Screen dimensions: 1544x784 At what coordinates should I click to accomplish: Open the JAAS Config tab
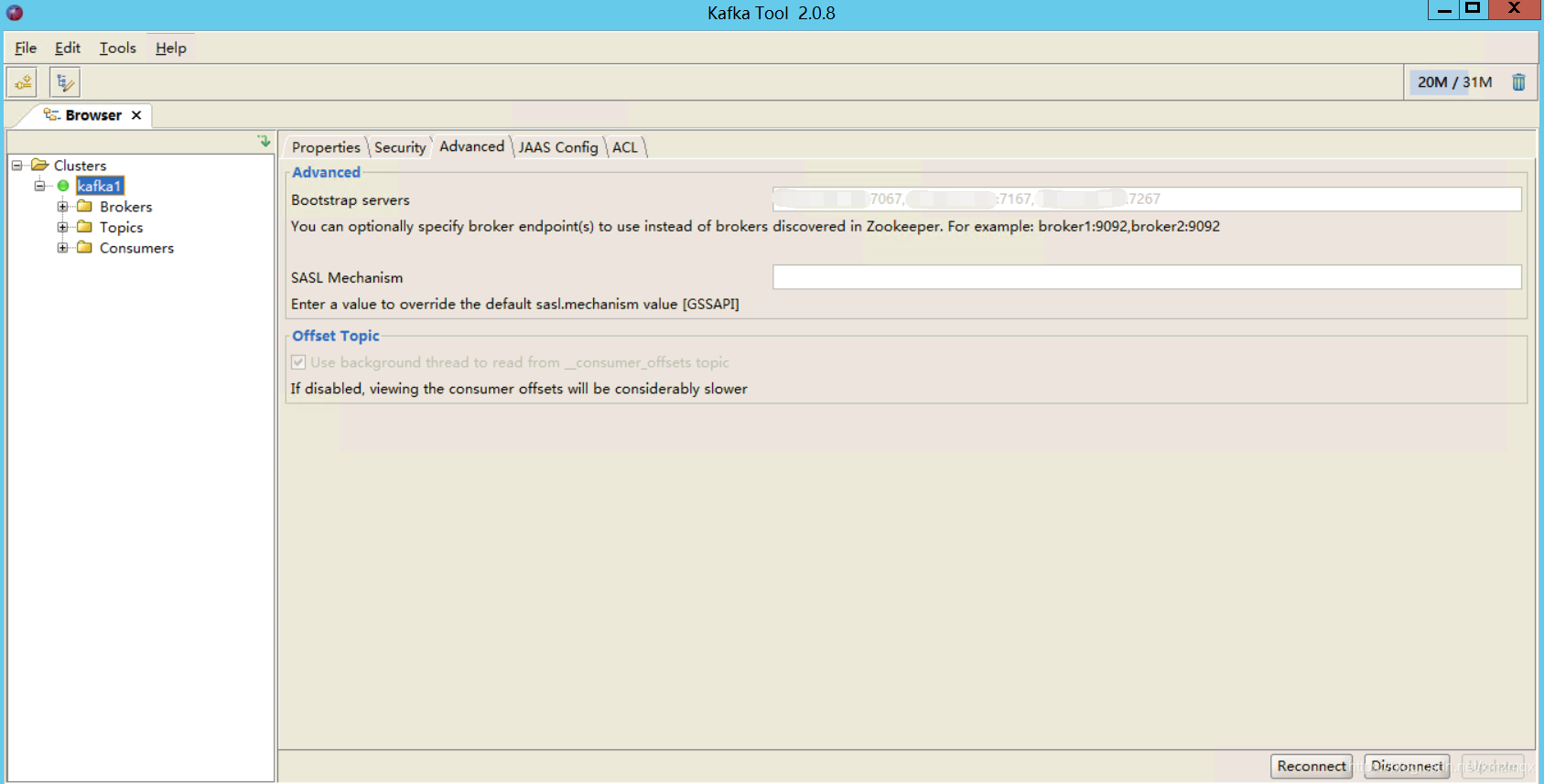click(x=558, y=147)
